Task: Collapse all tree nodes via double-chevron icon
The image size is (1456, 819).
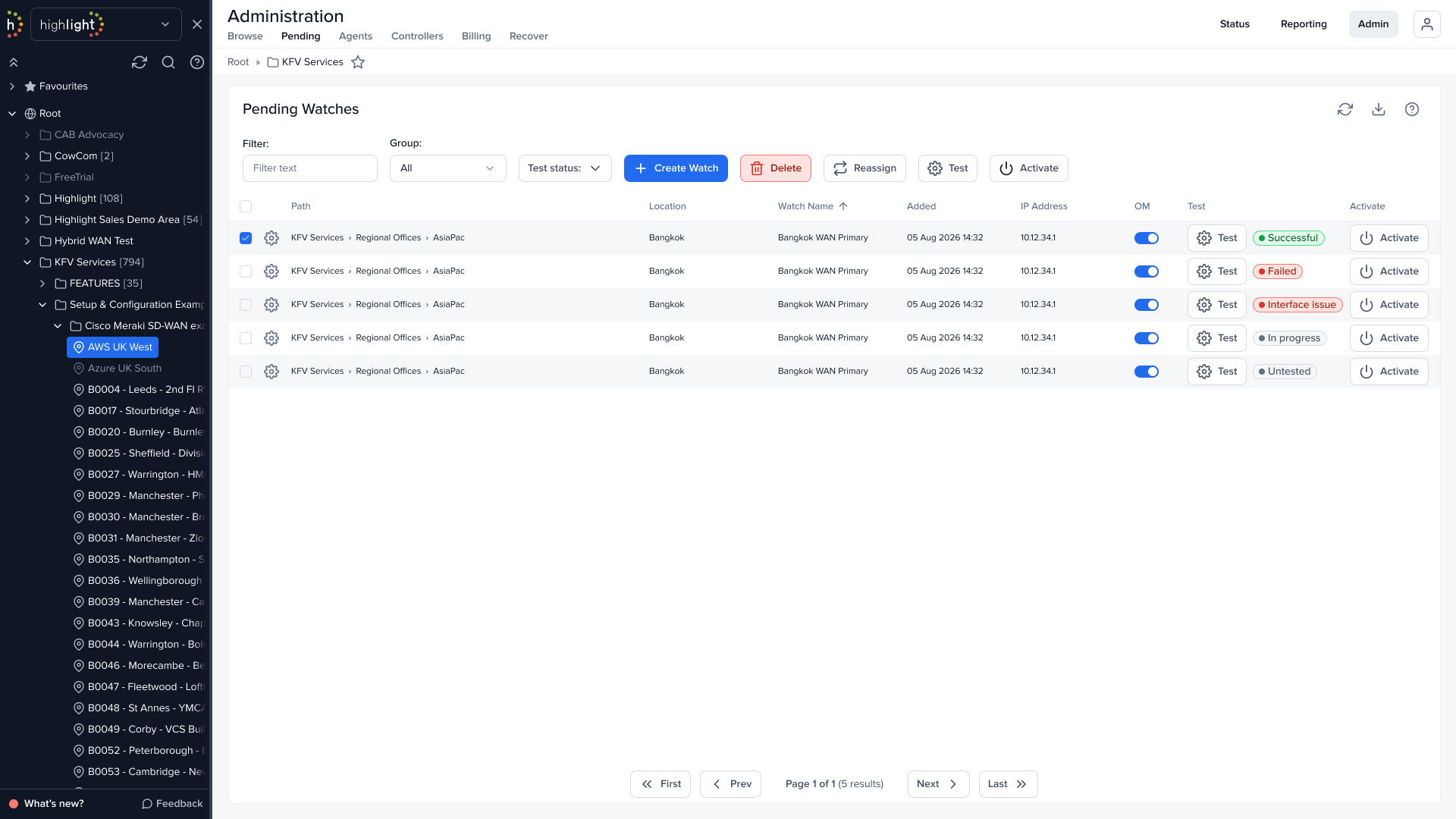Action: [x=14, y=62]
